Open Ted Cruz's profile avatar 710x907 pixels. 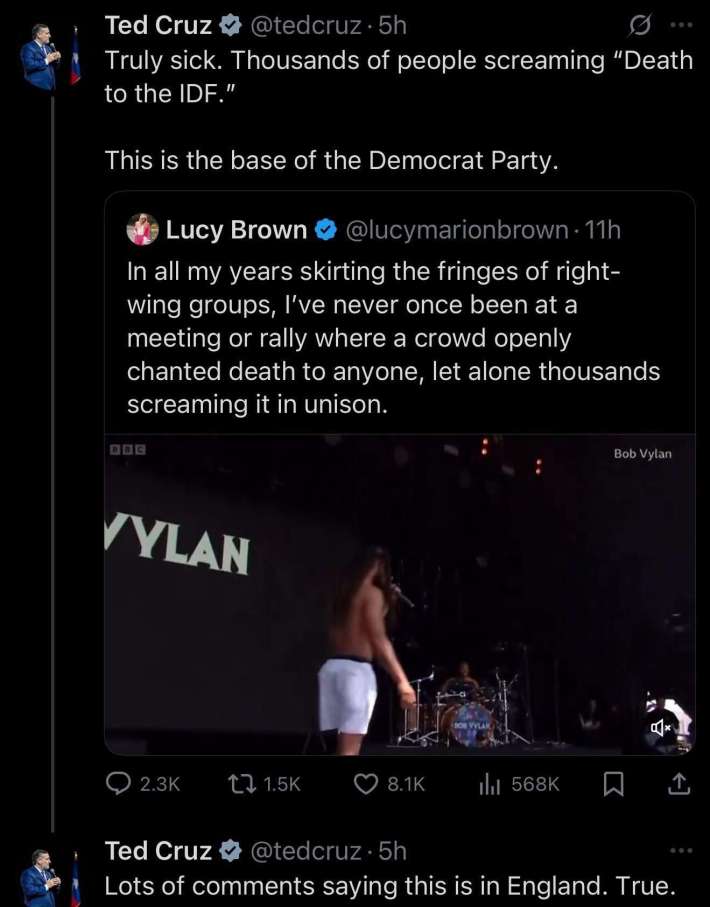click(42, 59)
